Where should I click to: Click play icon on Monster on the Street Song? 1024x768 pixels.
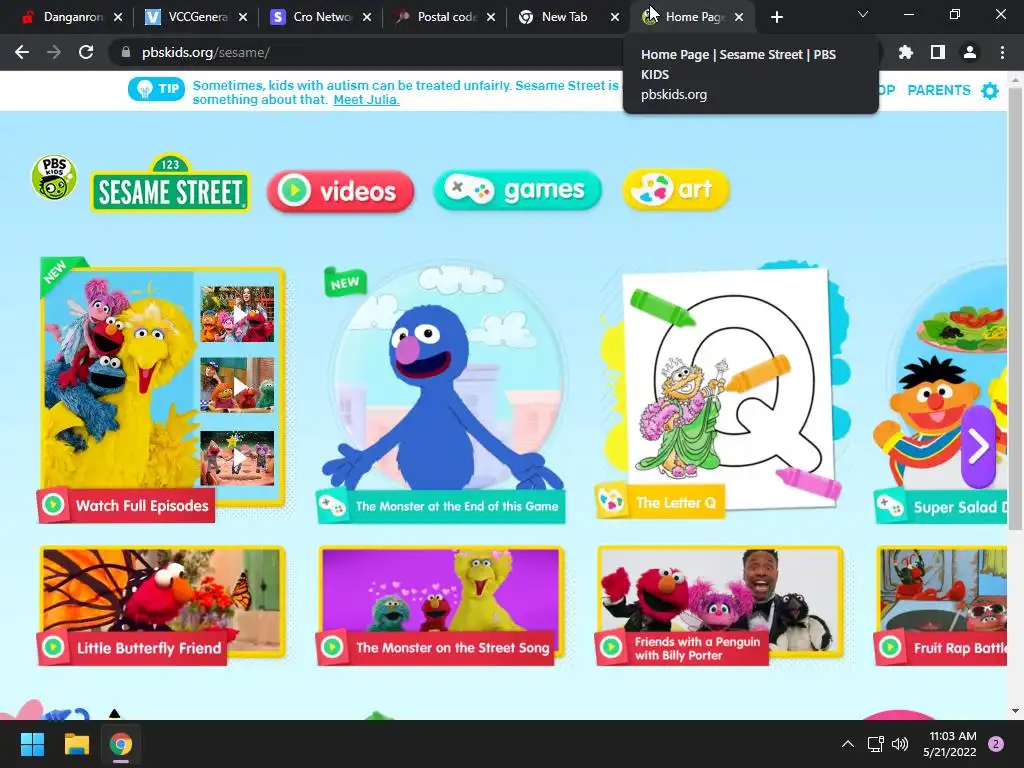(x=332, y=647)
